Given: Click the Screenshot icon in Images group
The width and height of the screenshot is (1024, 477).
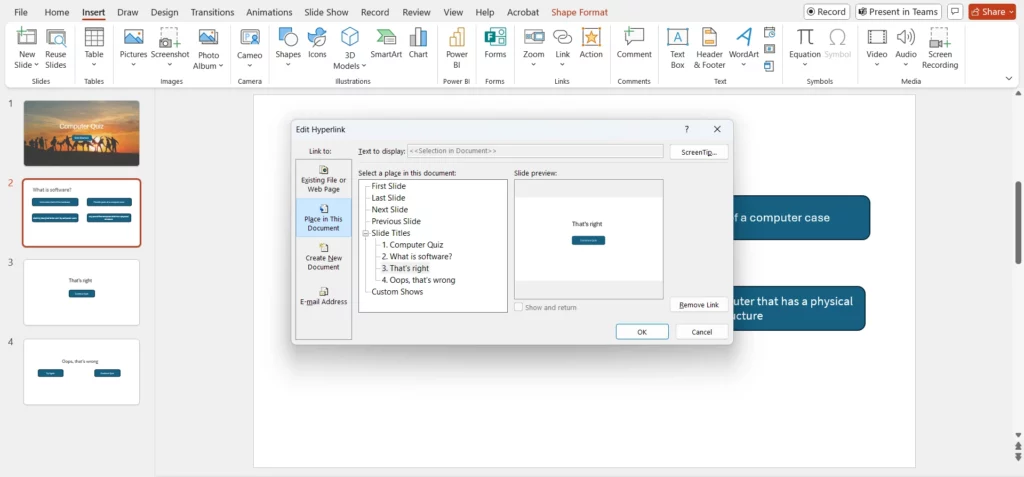Looking at the screenshot, I should point(169,43).
